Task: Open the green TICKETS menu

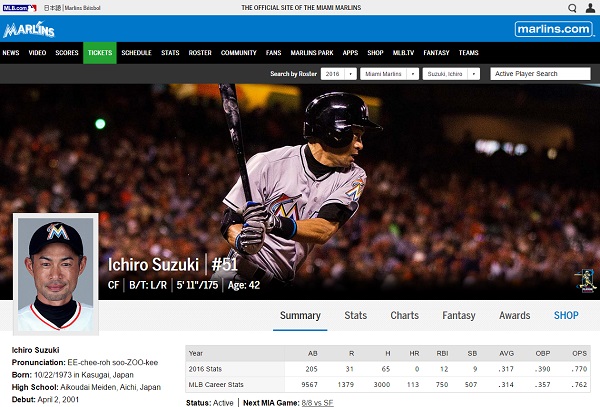Action: coord(100,53)
